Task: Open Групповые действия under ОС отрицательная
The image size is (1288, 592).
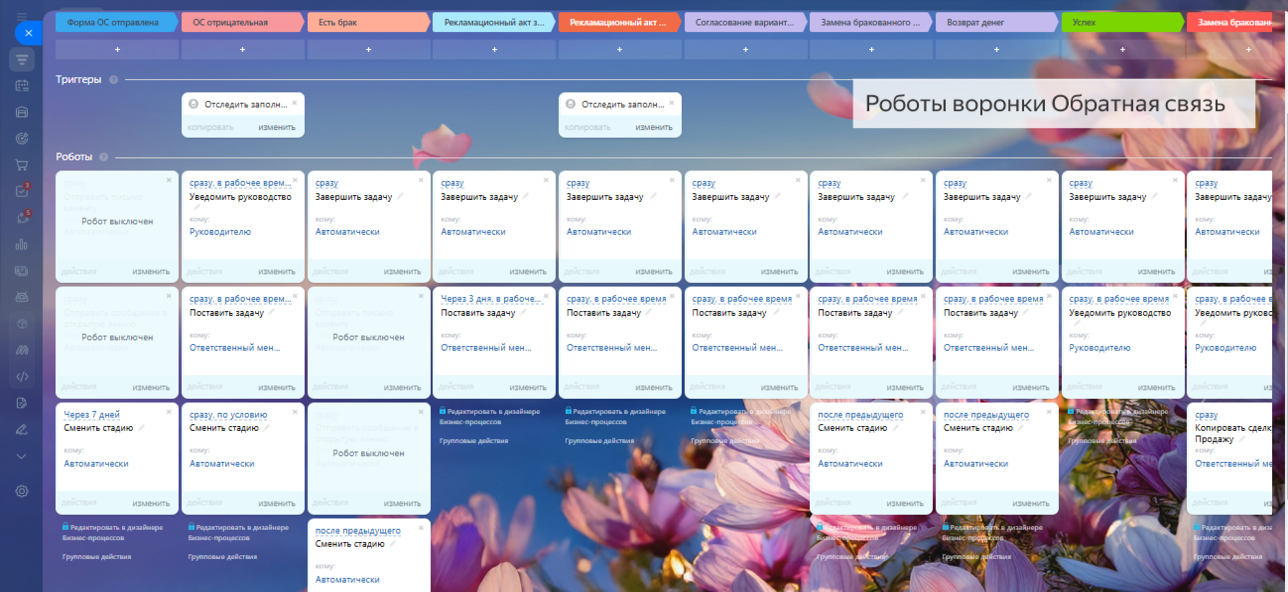Action: click(x=222, y=557)
